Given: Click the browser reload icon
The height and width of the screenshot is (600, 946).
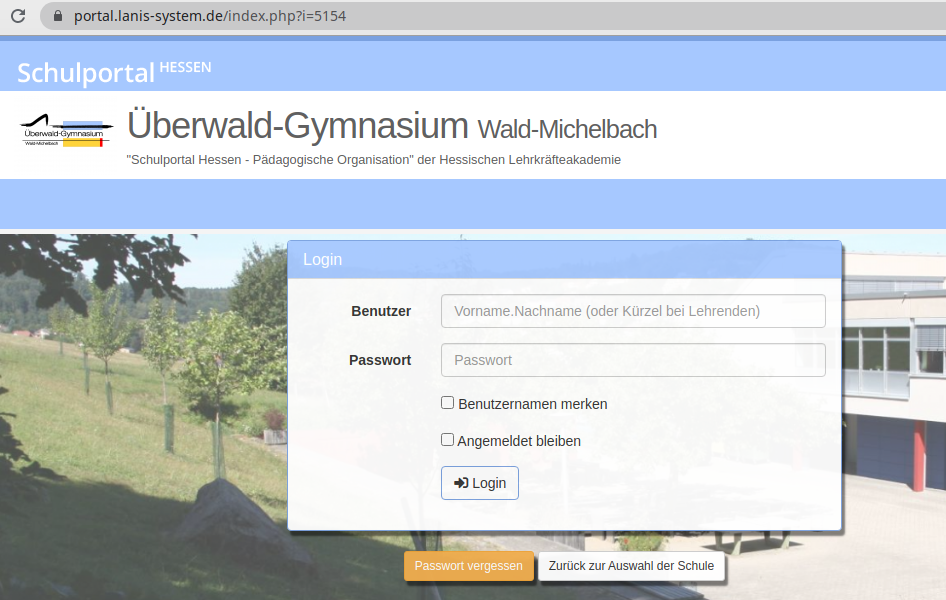Looking at the screenshot, I should click(x=18, y=16).
